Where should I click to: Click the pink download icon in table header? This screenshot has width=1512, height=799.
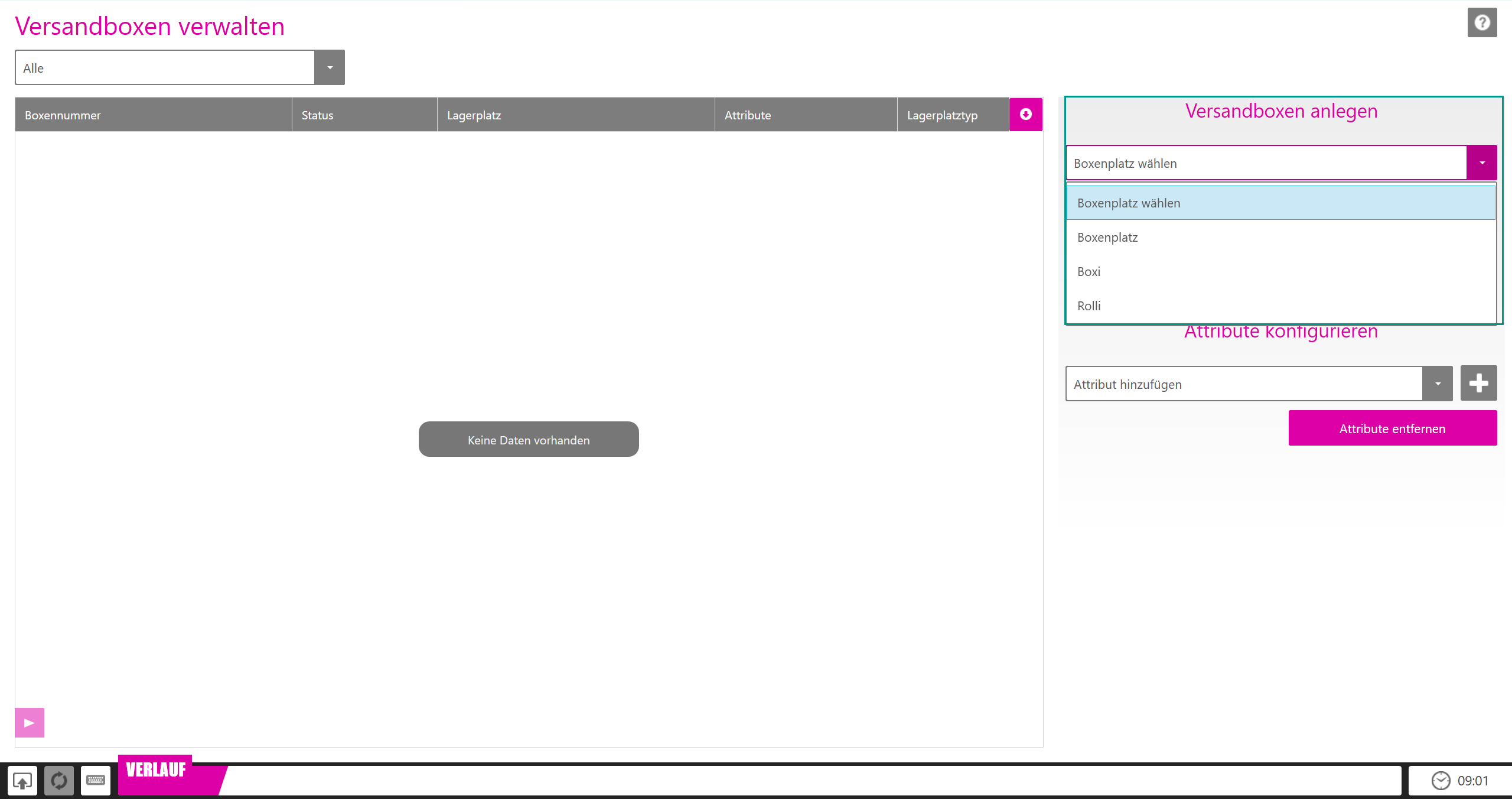[x=1025, y=115]
